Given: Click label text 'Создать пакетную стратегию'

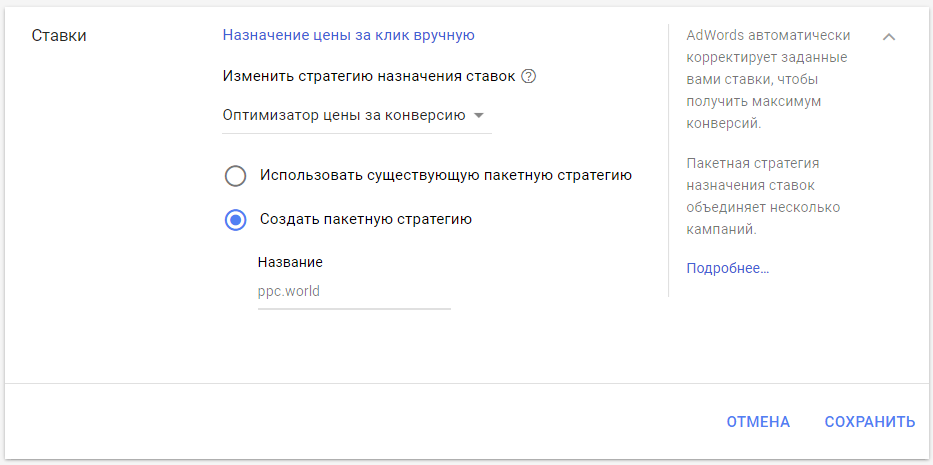Looking at the screenshot, I should point(365,219).
